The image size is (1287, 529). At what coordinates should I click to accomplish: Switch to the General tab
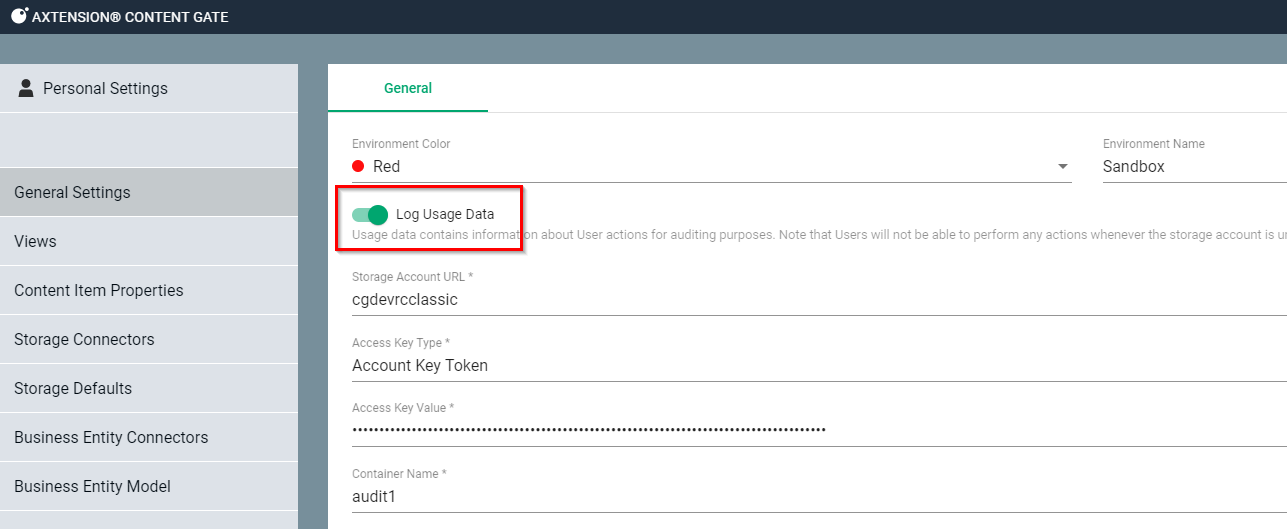(x=408, y=88)
